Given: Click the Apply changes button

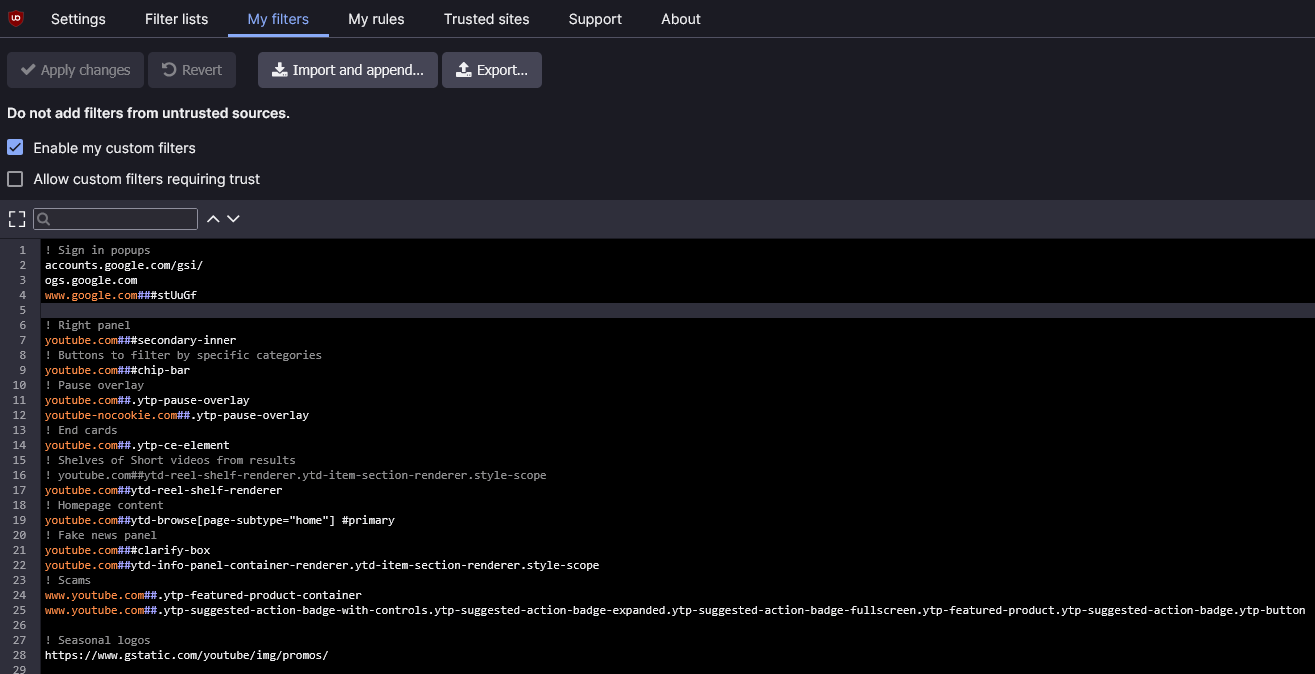Looking at the screenshot, I should pos(75,70).
